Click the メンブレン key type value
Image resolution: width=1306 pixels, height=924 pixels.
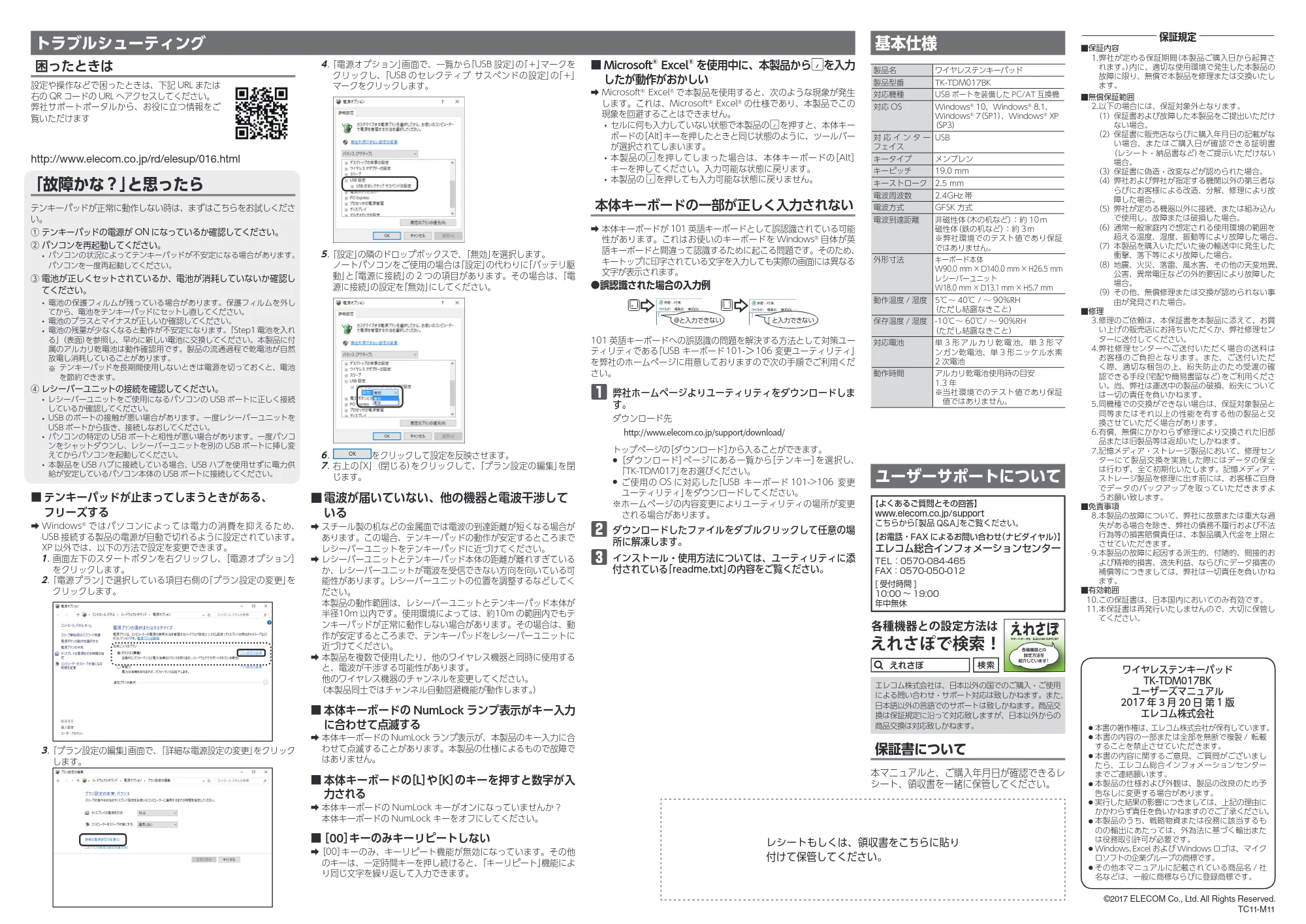[954, 158]
